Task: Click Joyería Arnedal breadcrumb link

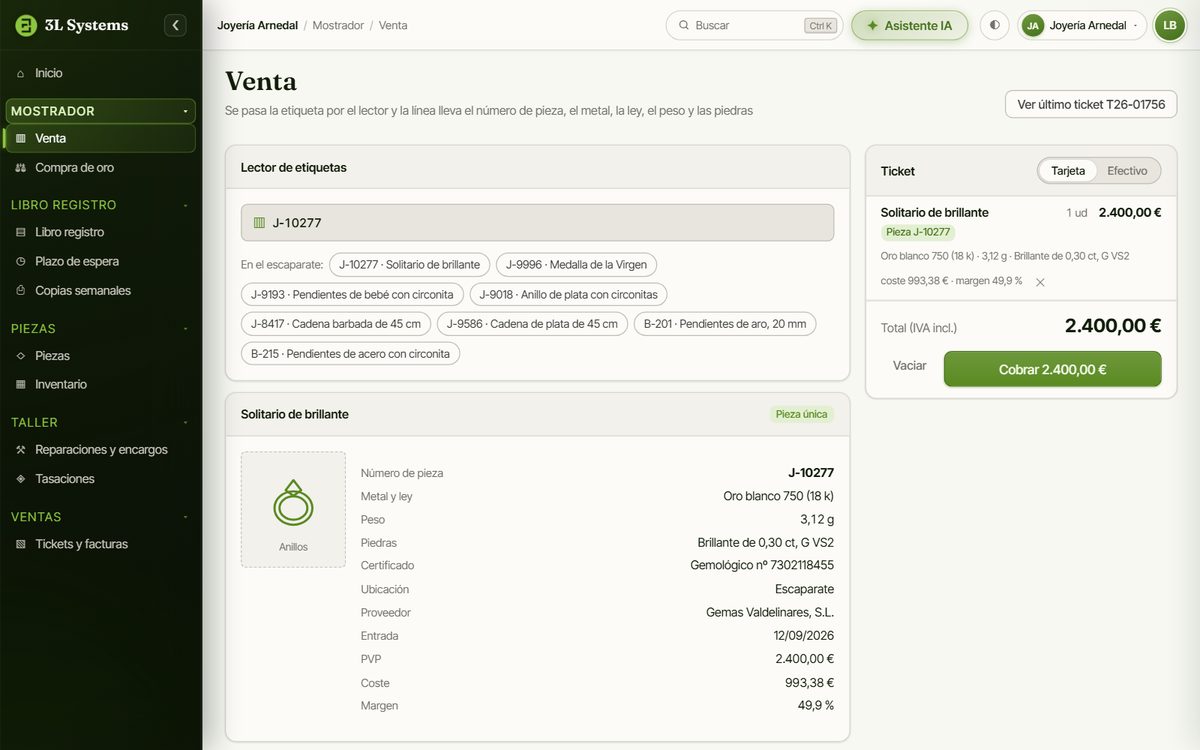Action: pos(258,25)
